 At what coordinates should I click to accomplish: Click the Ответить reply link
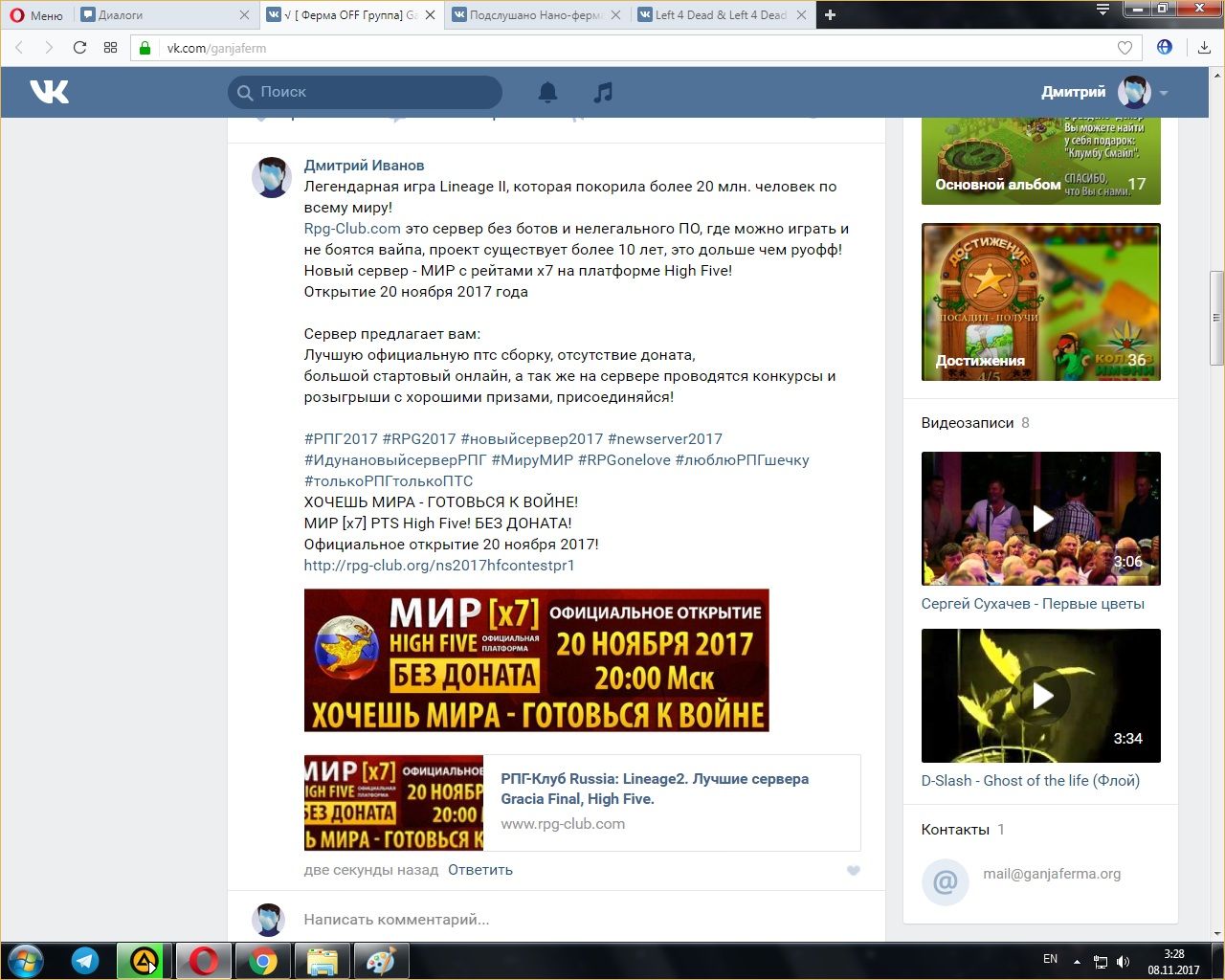click(480, 870)
